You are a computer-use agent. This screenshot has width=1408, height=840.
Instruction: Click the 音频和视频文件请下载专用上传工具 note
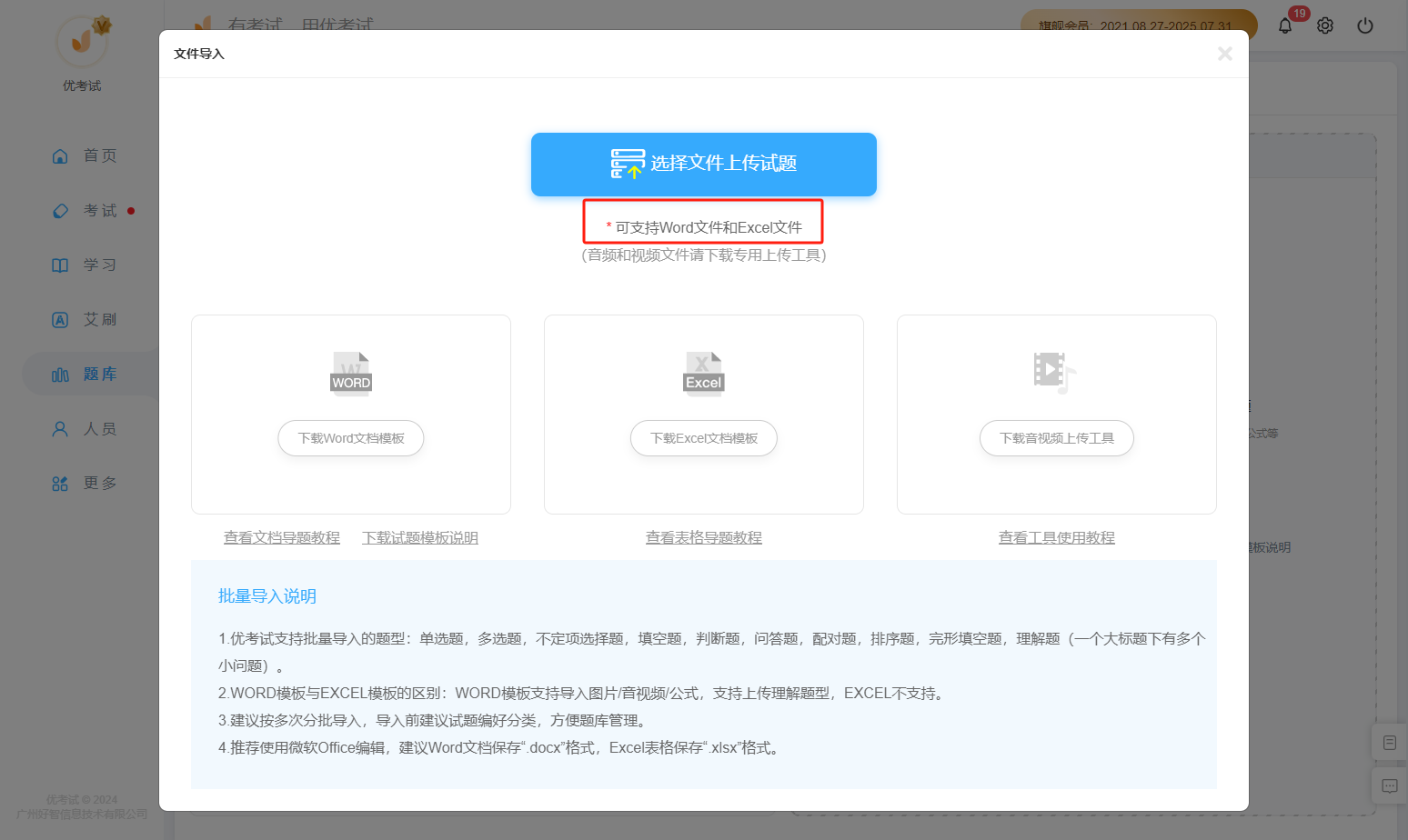click(x=704, y=255)
